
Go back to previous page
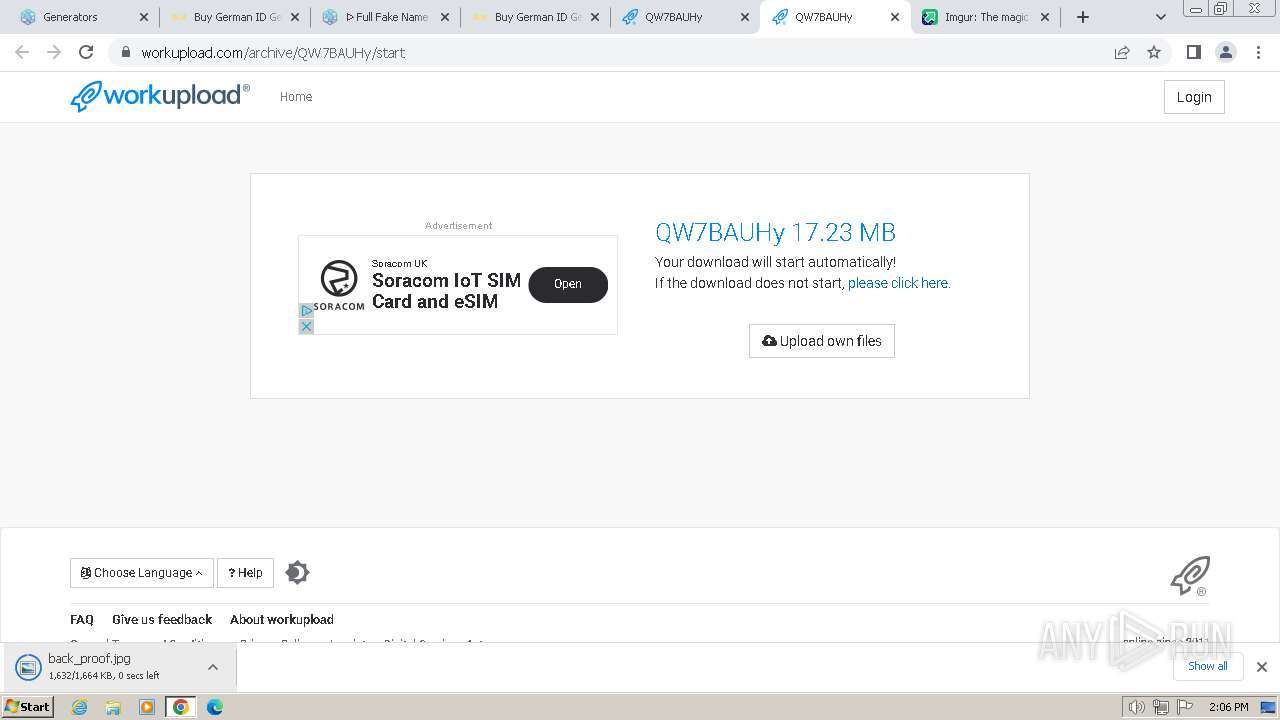[22, 52]
